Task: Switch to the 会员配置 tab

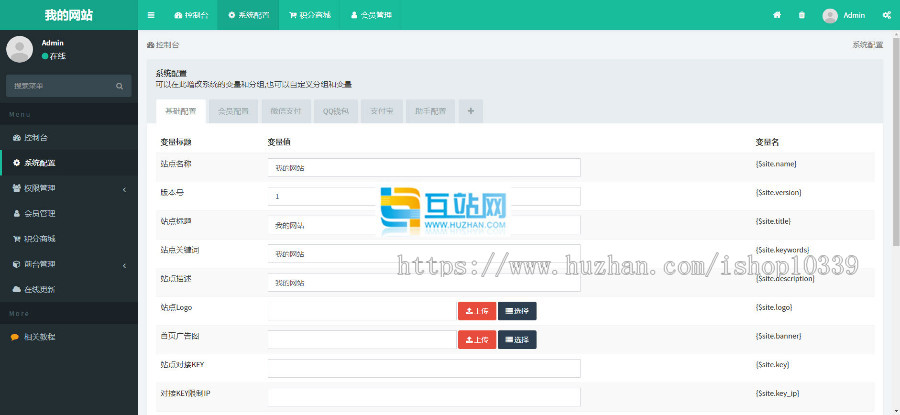Action: [233, 111]
